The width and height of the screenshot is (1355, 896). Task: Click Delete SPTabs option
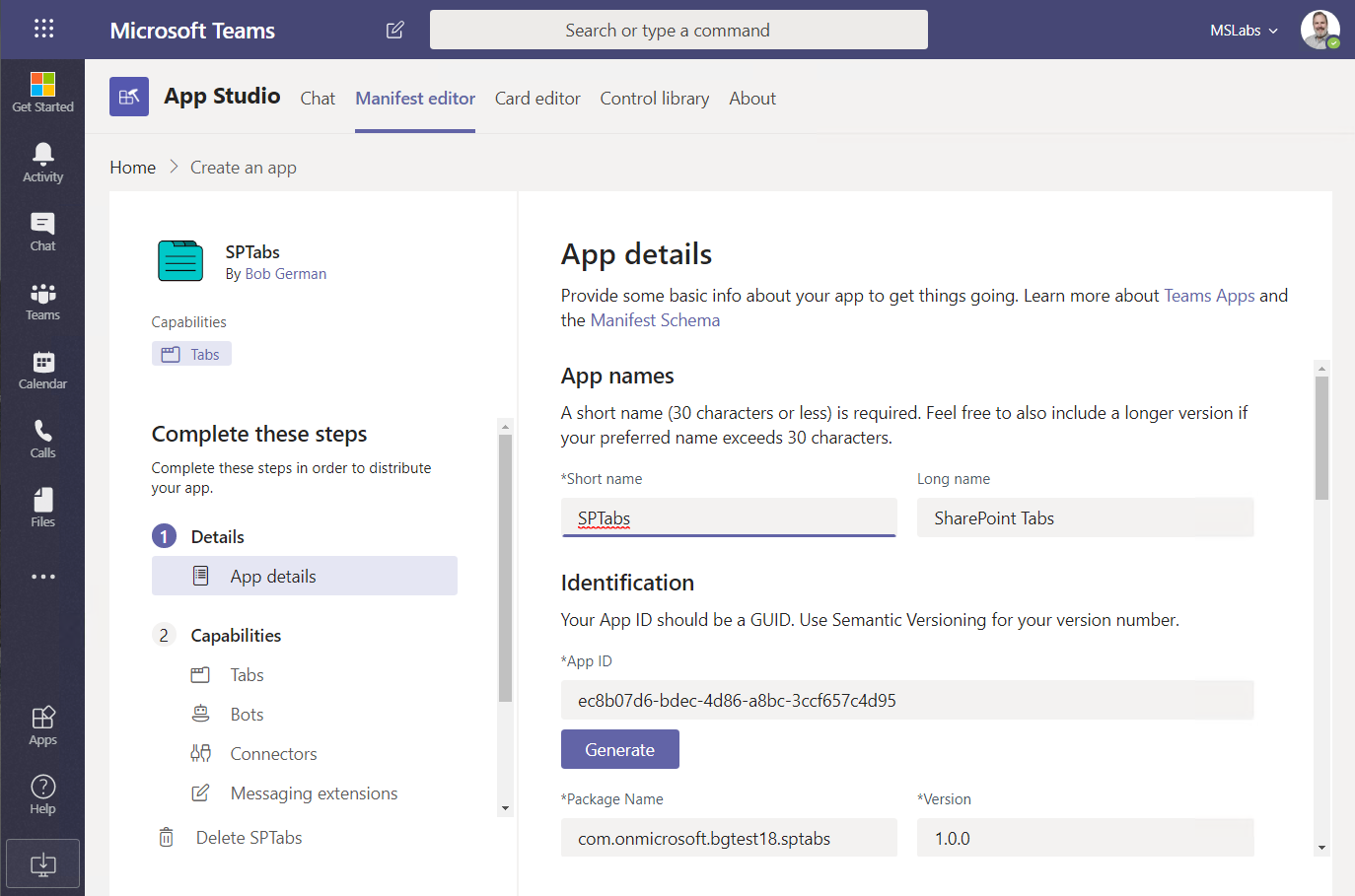(x=249, y=838)
